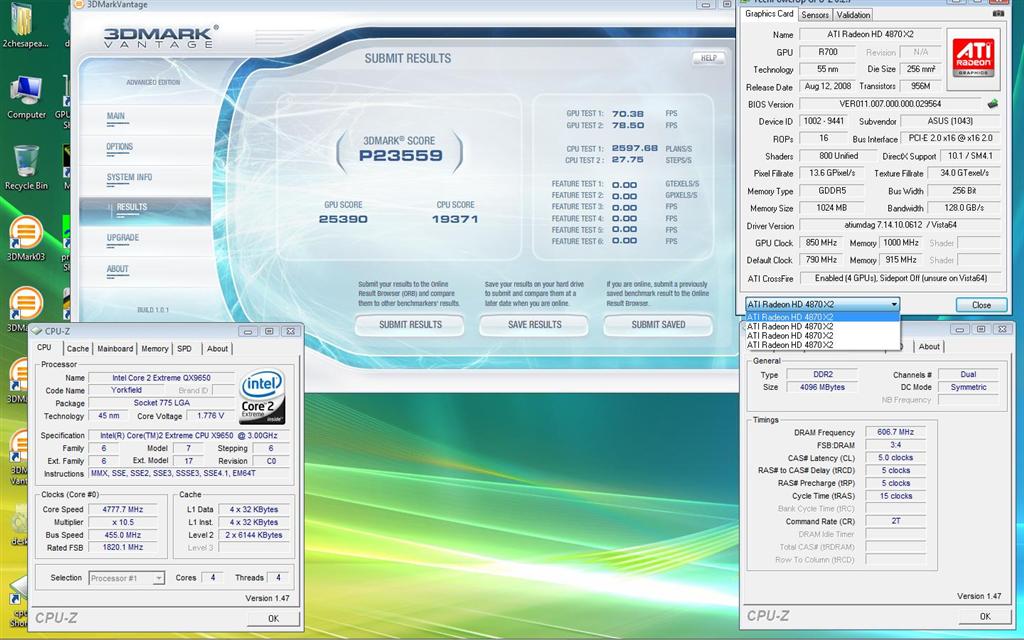Open the SPD tab in CPU-Z
This screenshot has width=1024, height=640.
click(x=185, y=349)
